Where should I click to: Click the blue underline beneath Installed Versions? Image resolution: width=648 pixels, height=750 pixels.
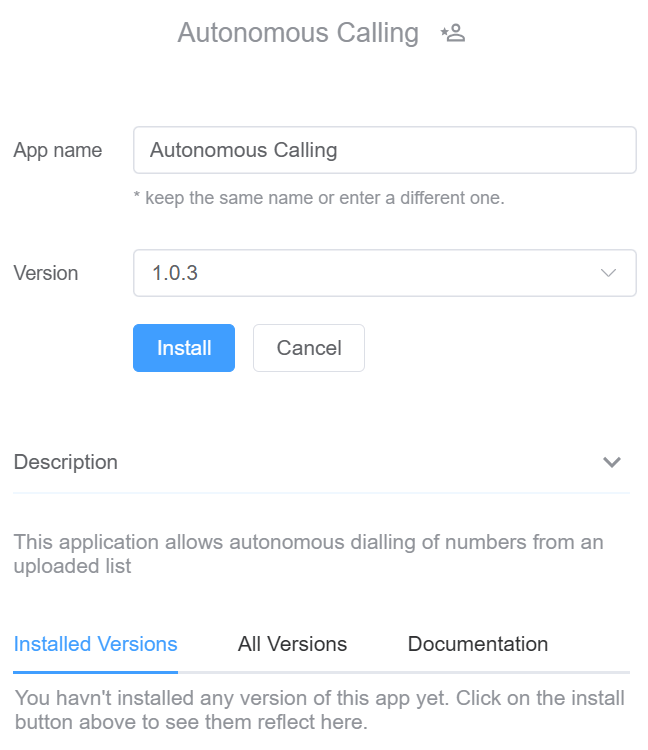coord(96,671)
